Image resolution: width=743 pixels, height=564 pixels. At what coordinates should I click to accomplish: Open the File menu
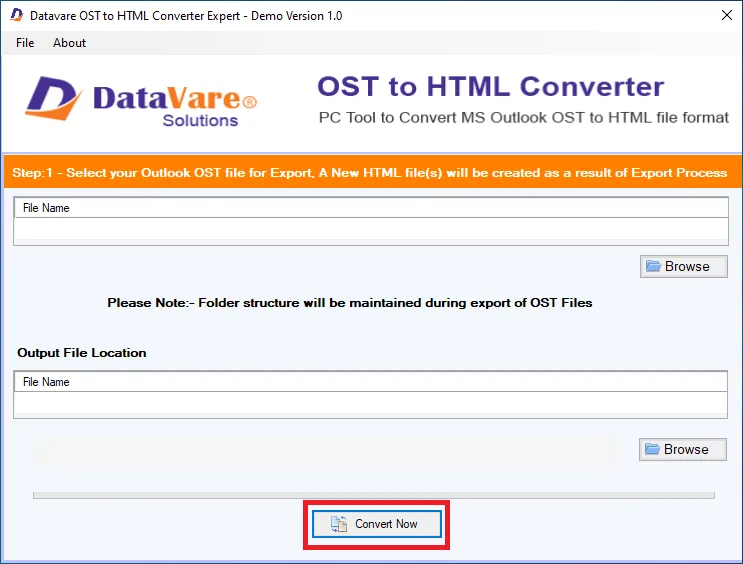point(25,43)
